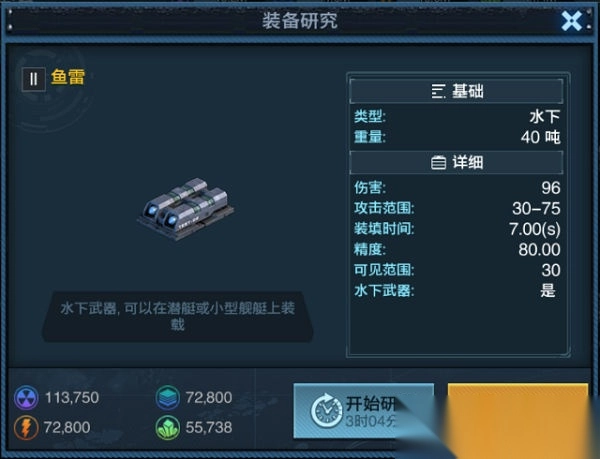Select the torpedo launcher equipment image

click(x=186, y=209)
